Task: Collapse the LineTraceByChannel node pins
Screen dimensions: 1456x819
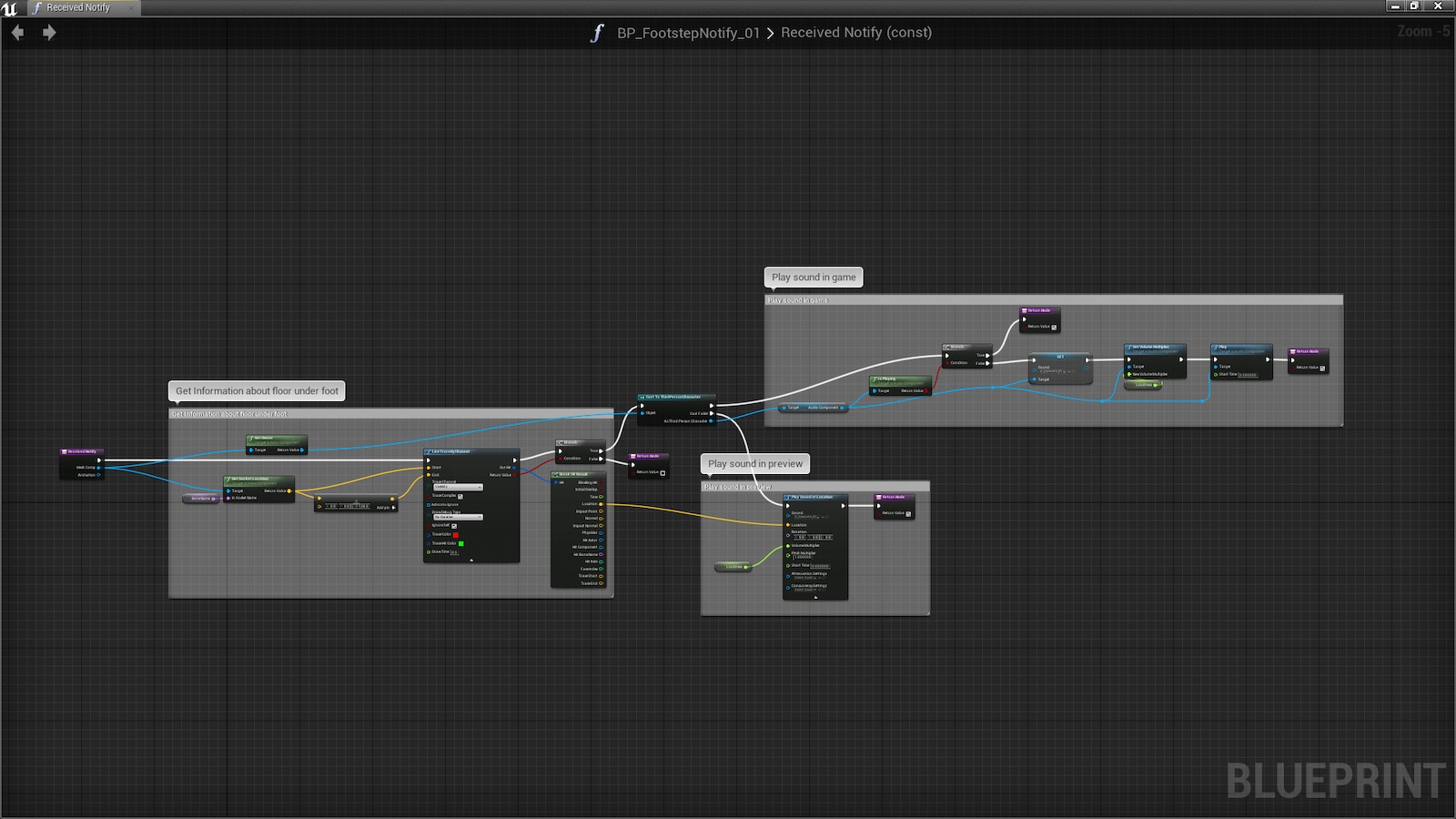Action: (471, 560)
